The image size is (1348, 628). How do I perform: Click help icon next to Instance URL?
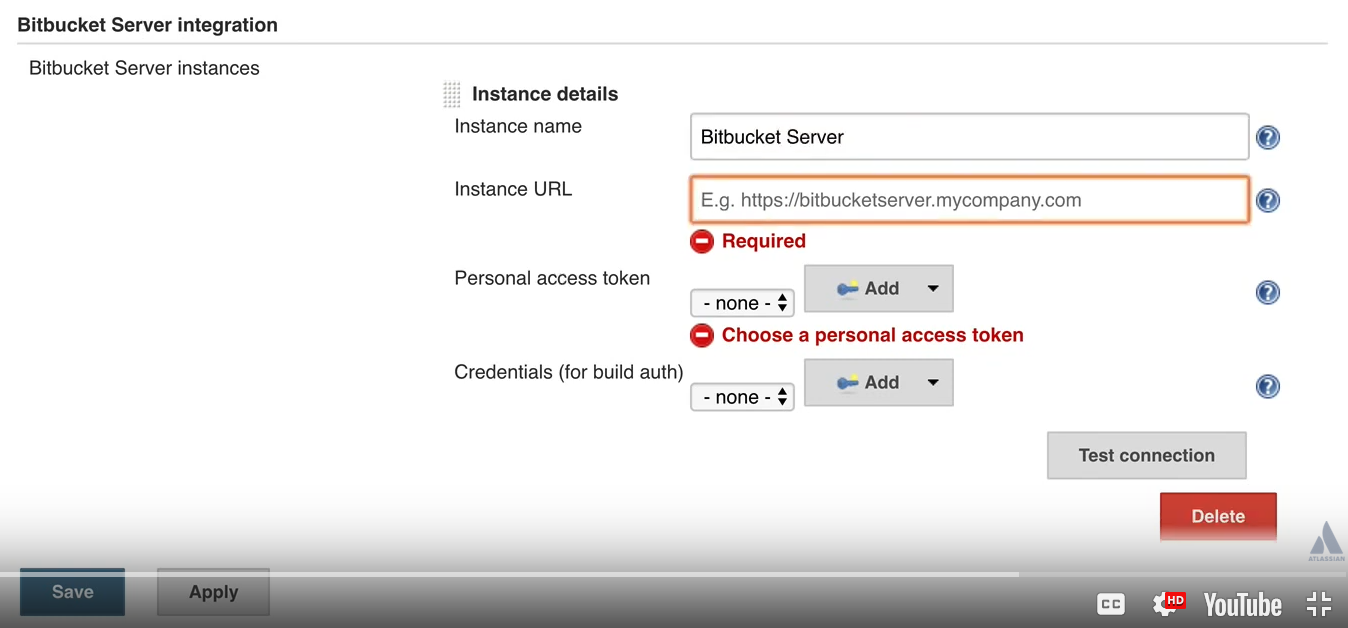pyautogui.click(x=1267, y=201)
